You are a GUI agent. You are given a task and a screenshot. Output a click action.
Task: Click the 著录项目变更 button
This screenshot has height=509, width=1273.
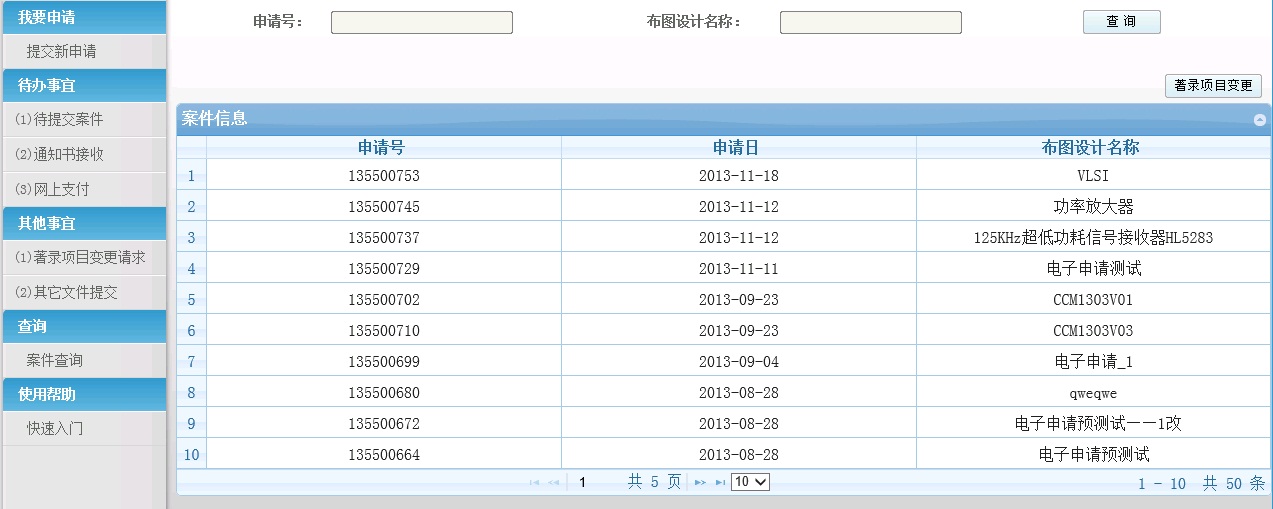coord(1213,86)
